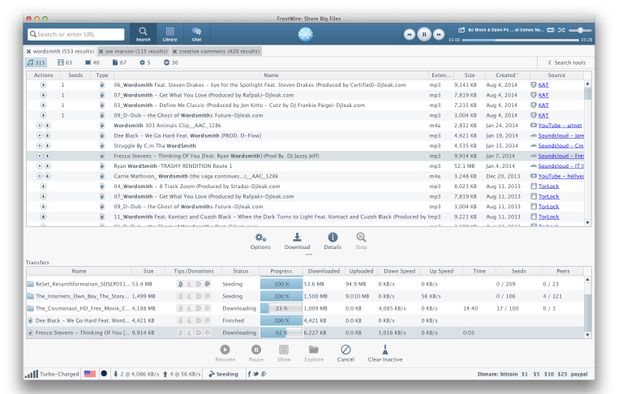Image resolution: width=618 pixels, height=394 pixels.
Task: Close the wordsmith search tab
Action: (29, 51)
